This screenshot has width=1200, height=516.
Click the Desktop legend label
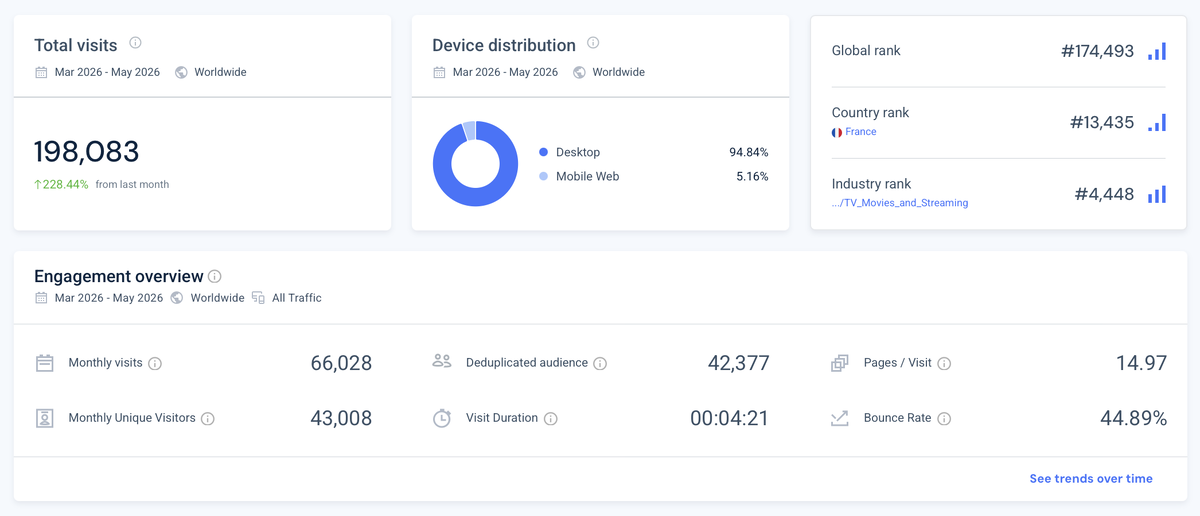click(x=578, y=152)
